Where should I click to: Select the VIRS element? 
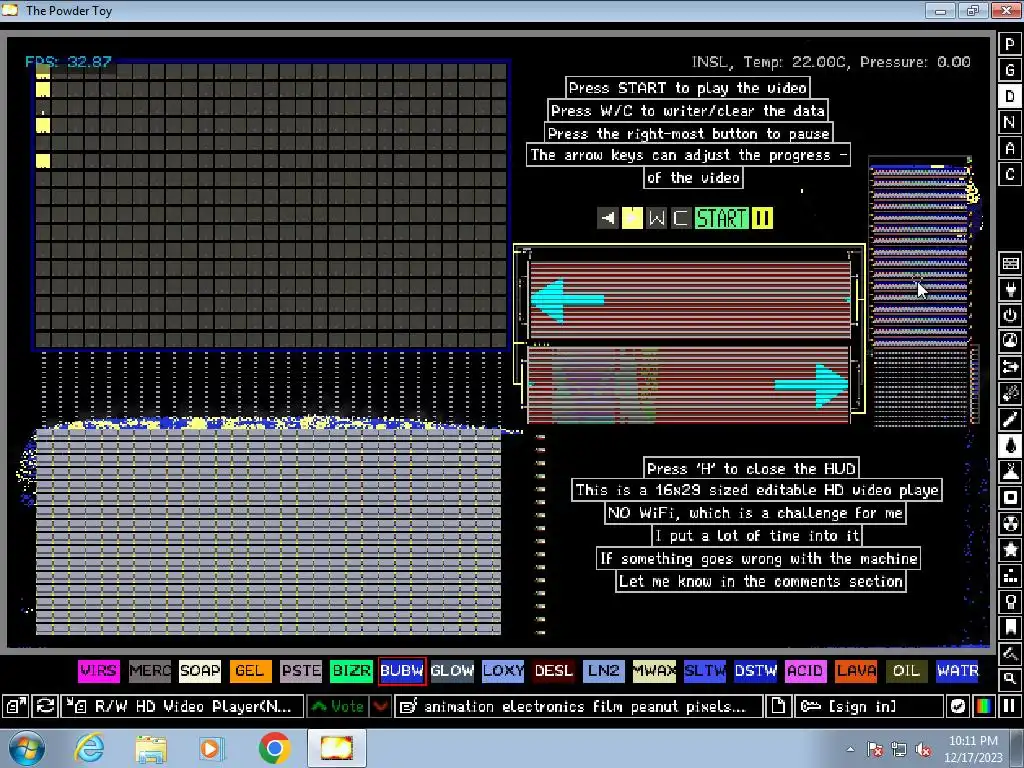pyautogui.click(x=99, y=671)
